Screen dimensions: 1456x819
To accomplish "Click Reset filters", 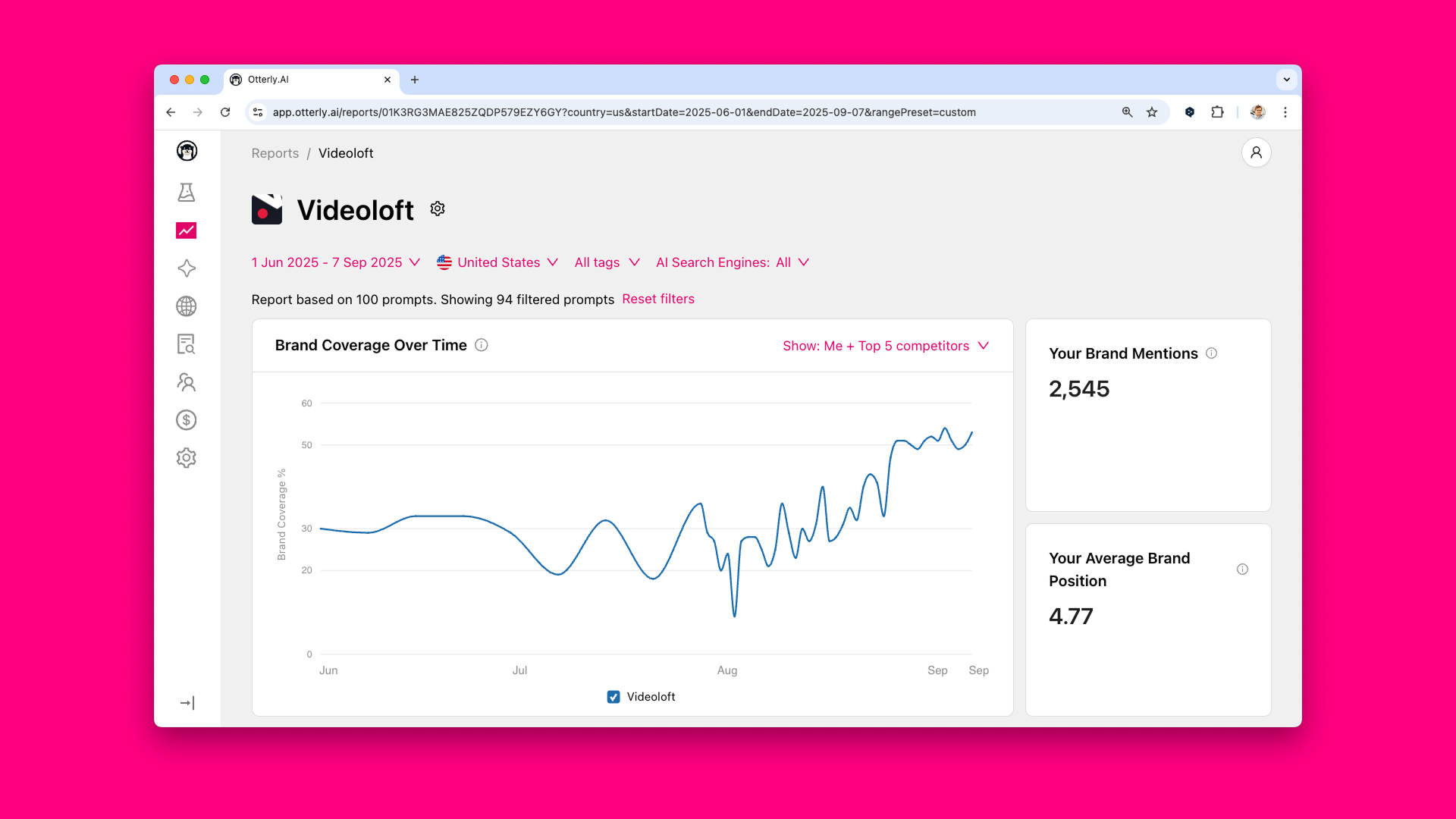I will (658, 299).
